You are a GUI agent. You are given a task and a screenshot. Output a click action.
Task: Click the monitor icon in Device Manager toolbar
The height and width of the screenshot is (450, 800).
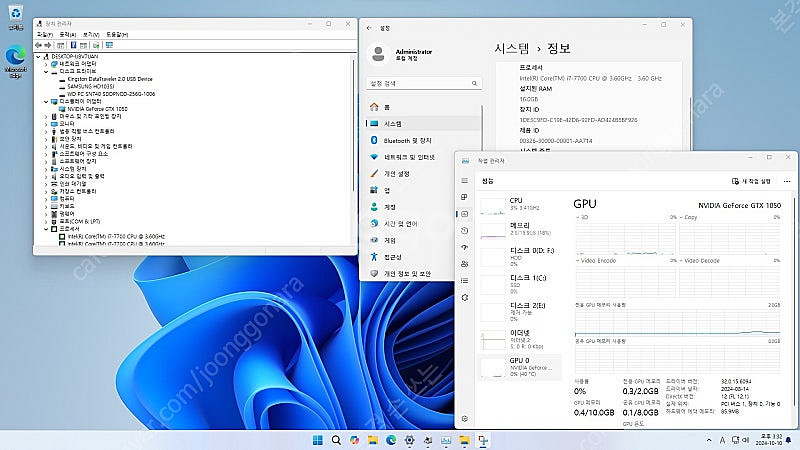pos(109,45)
